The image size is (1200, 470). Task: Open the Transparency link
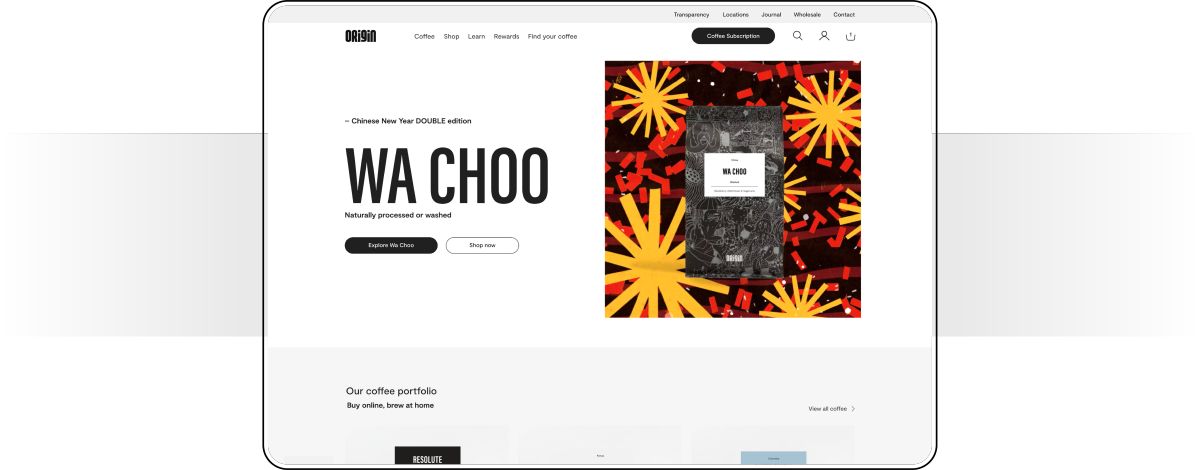(691, 15)
